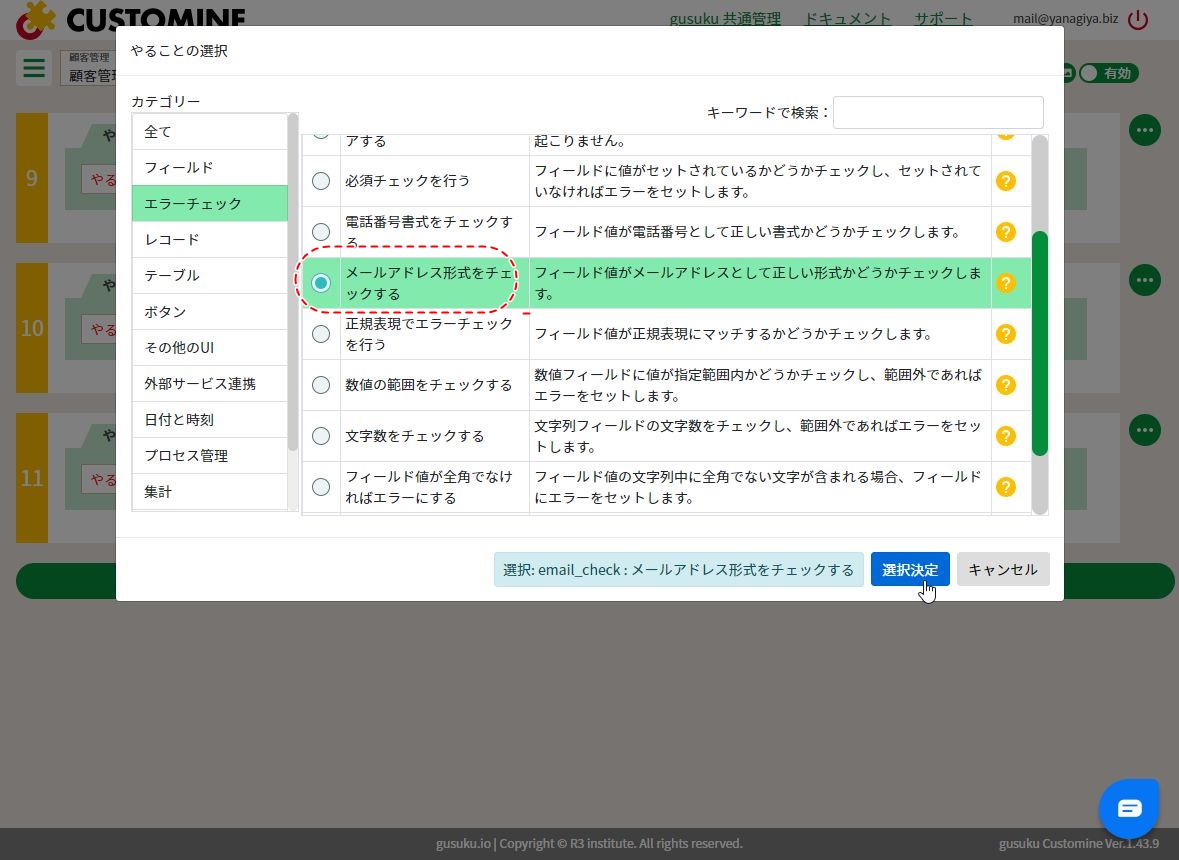Open help for メールアドレス形式をチェックする
The height and width of the screenshot is (860, 1179).
pyautogui.click(x=1005, y=283)
